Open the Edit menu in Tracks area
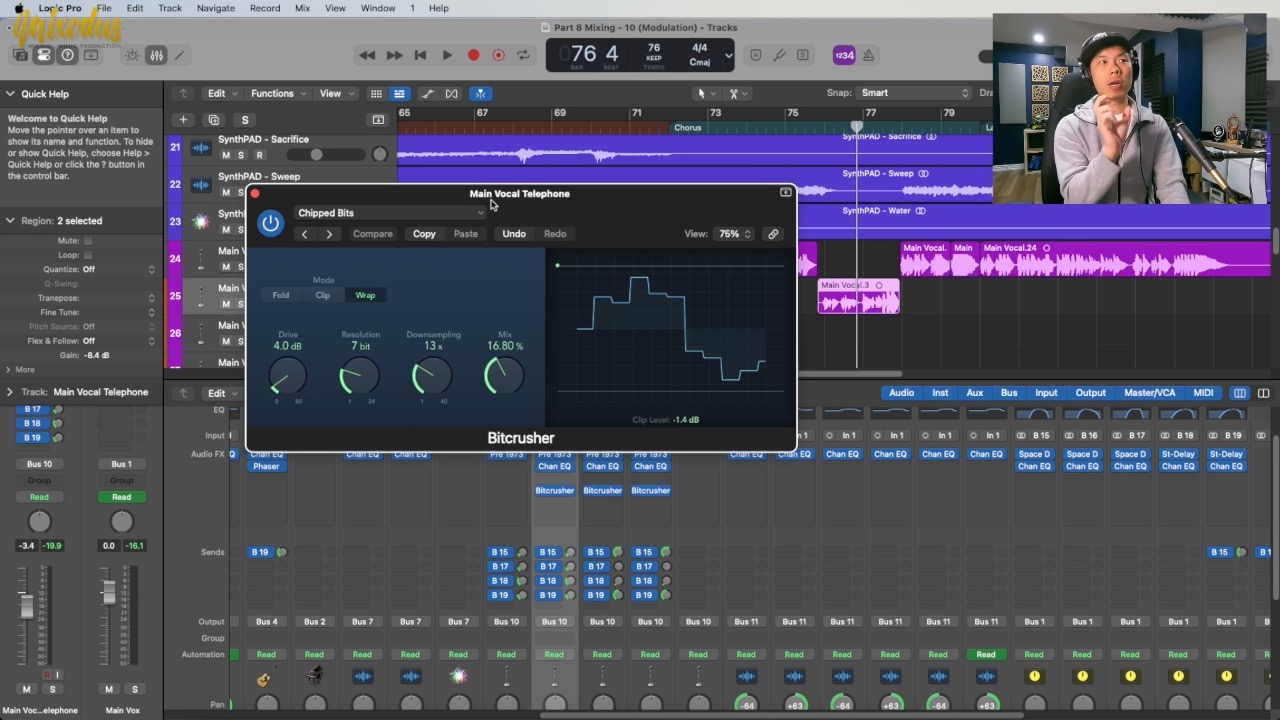This screenshot has height=720, width=1280. pos(222,93)
